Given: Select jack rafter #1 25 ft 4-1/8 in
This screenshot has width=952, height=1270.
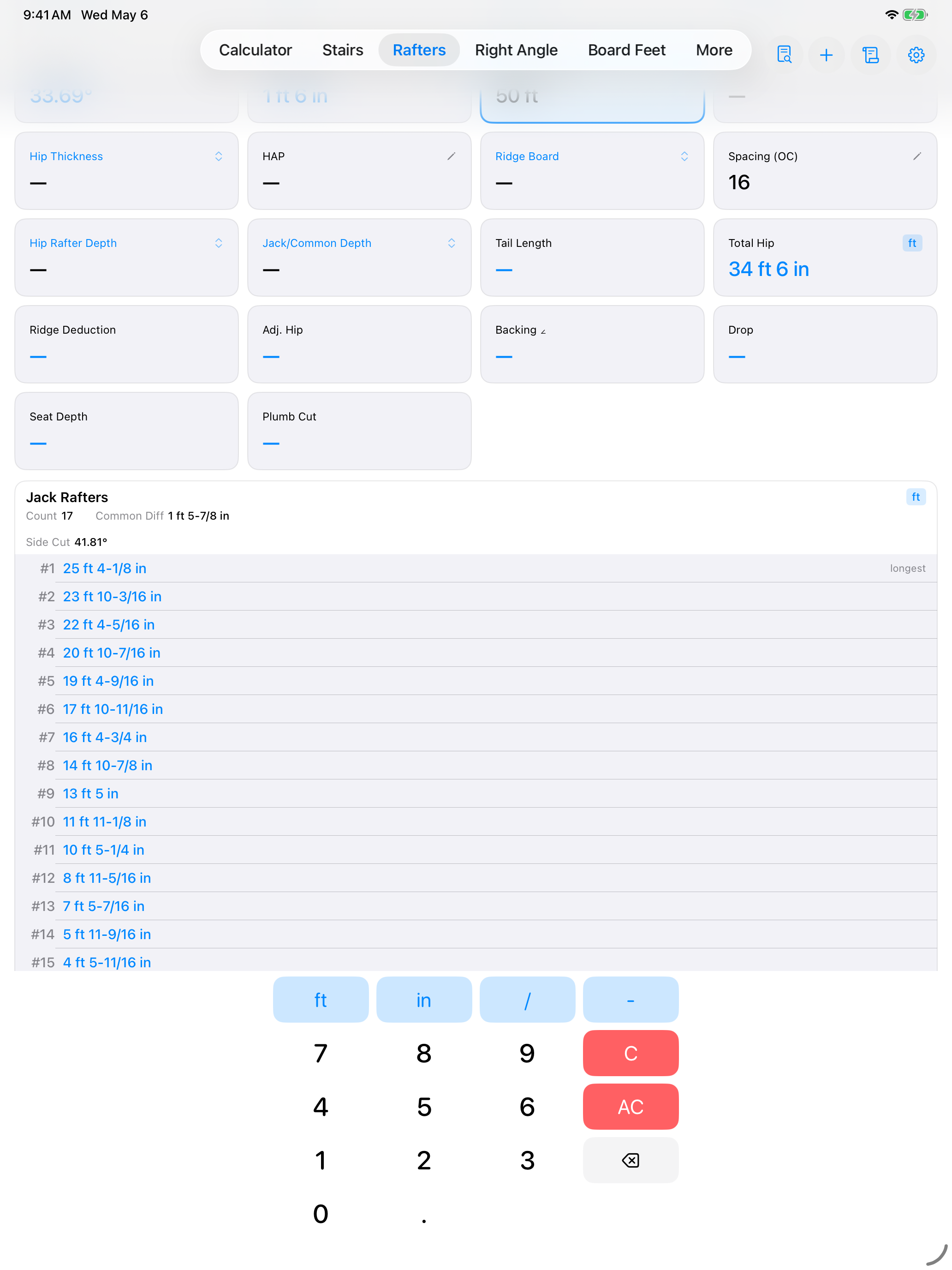Looking at the screenshot, I should click(476, 568).
